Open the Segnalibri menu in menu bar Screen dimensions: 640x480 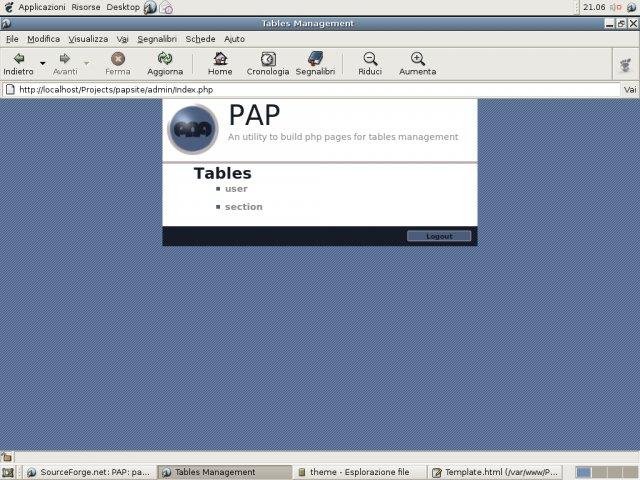(x=157, y=39)
